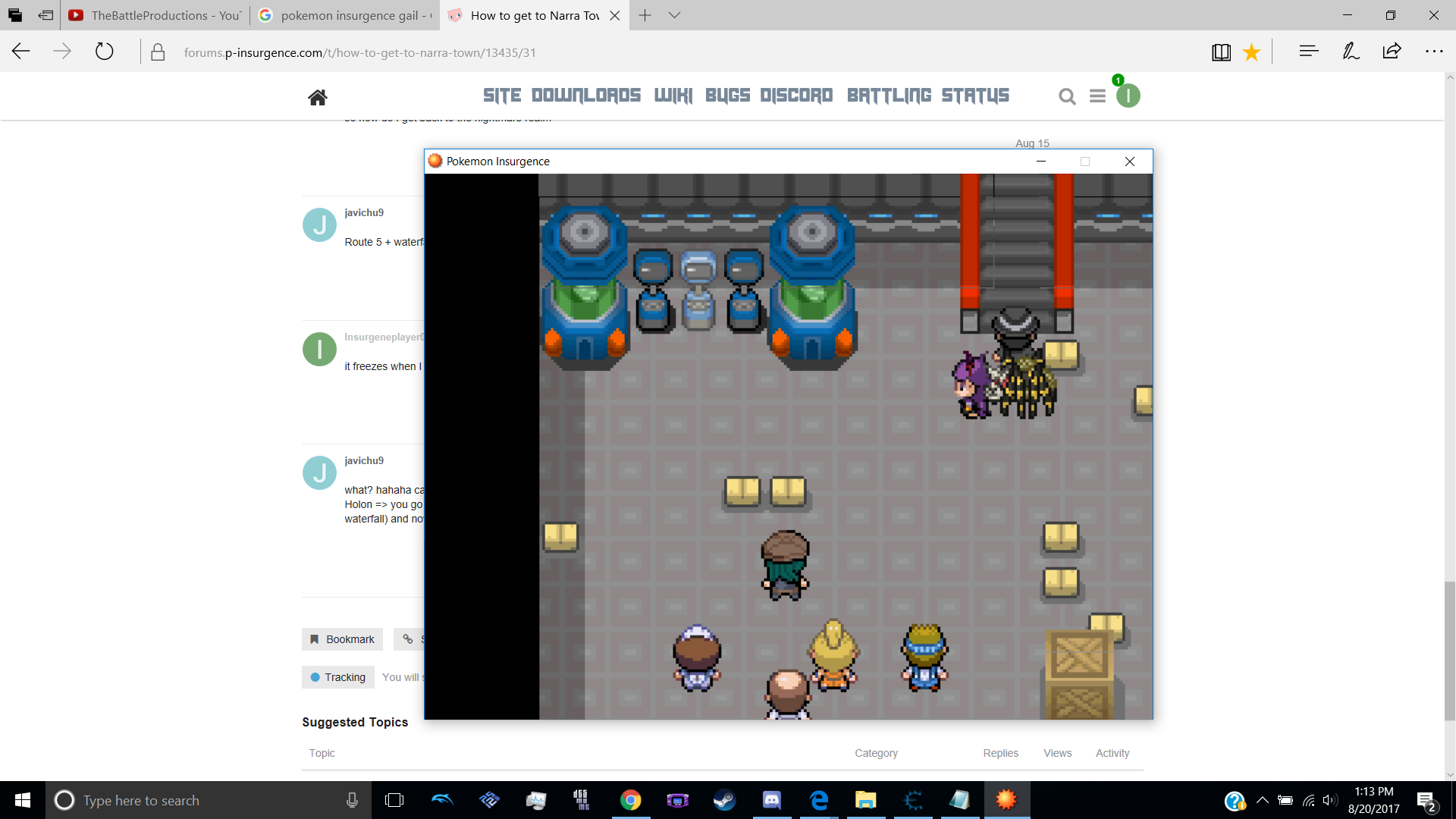Image resolution: width=1456 pixels, height=819 pixels.
Task: Open the BUGS navigation link
Action: tap(727, 96)
